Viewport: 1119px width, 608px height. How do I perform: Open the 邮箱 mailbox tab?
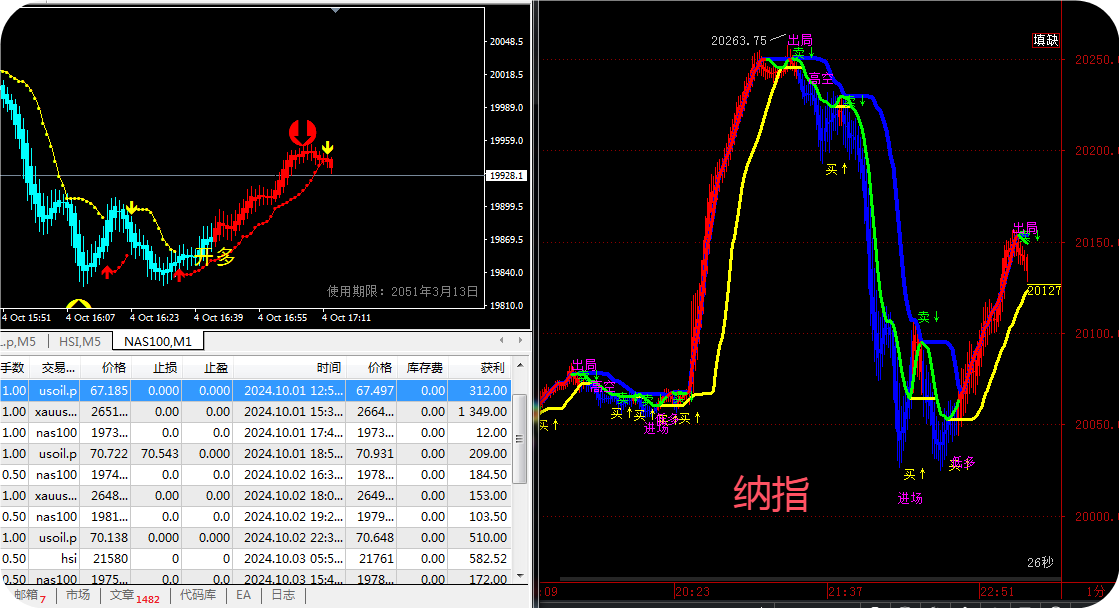pos(29,596)
